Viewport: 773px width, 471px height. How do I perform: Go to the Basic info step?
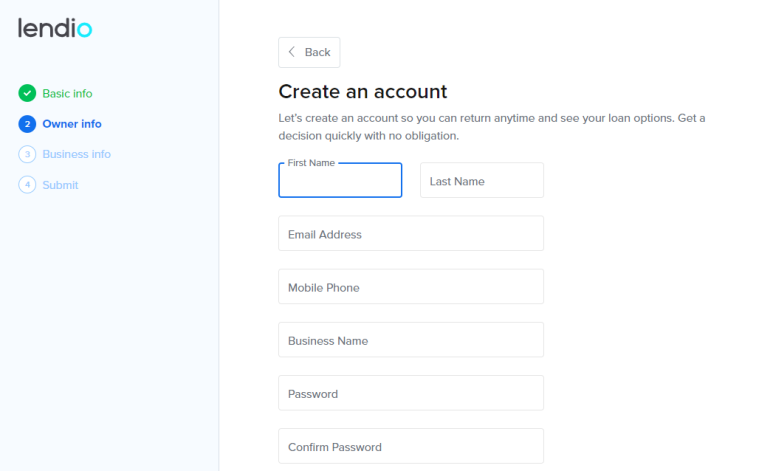tap(67, 93)
